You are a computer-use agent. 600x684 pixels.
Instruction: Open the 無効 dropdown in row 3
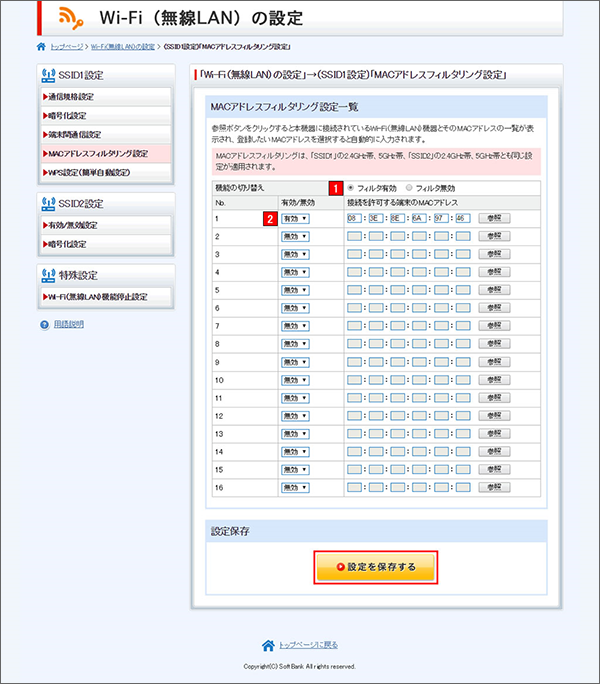[x=295, y=254]
